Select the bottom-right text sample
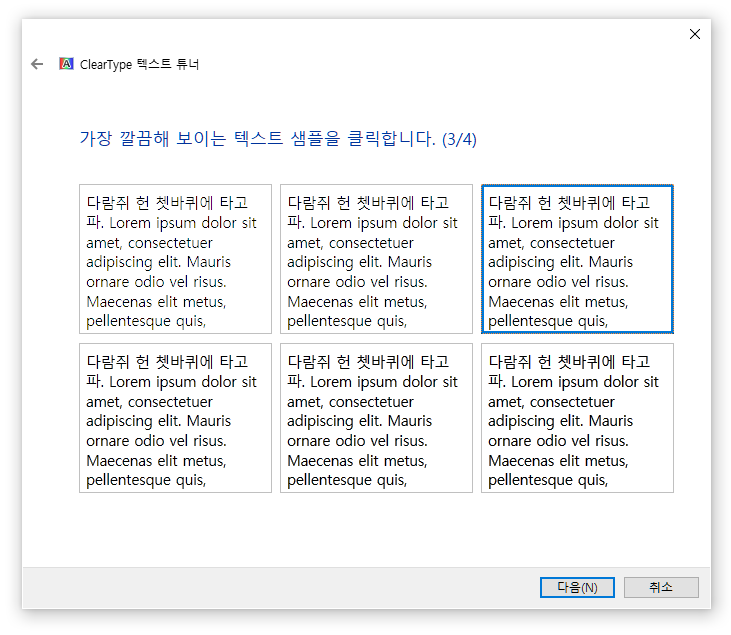 point(577,418)
